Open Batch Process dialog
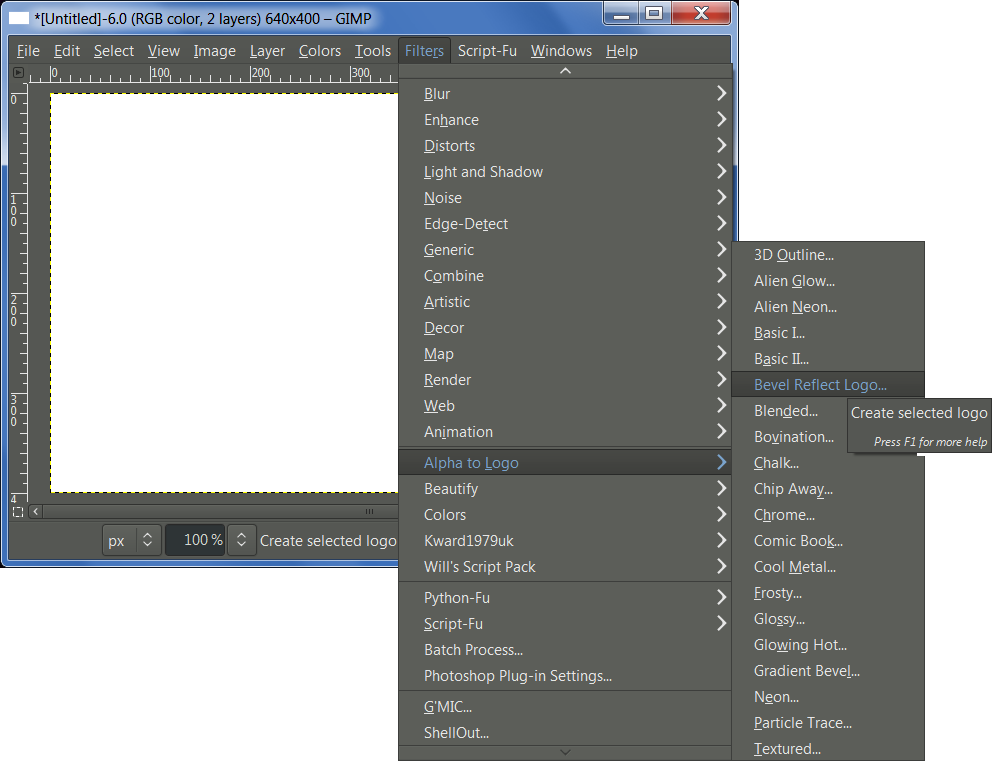 click(565, 650)
